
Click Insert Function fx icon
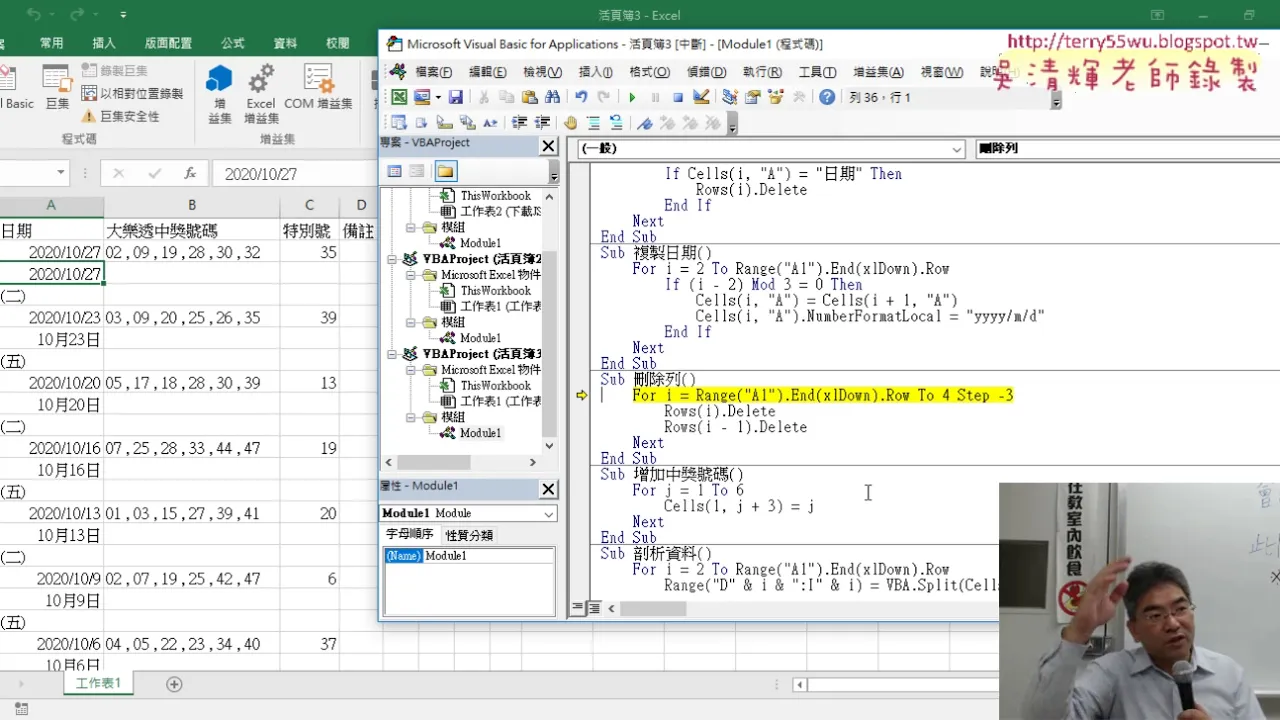tap(190, 174)
